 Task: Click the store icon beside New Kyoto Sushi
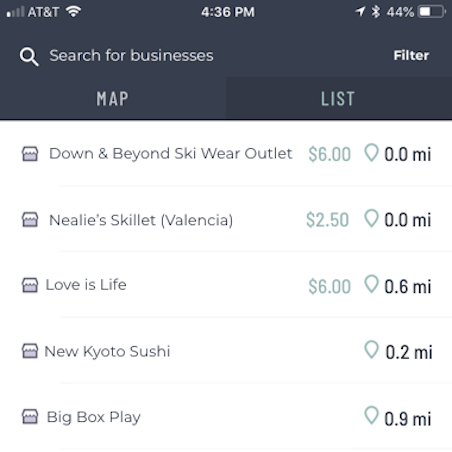point(30,351)
